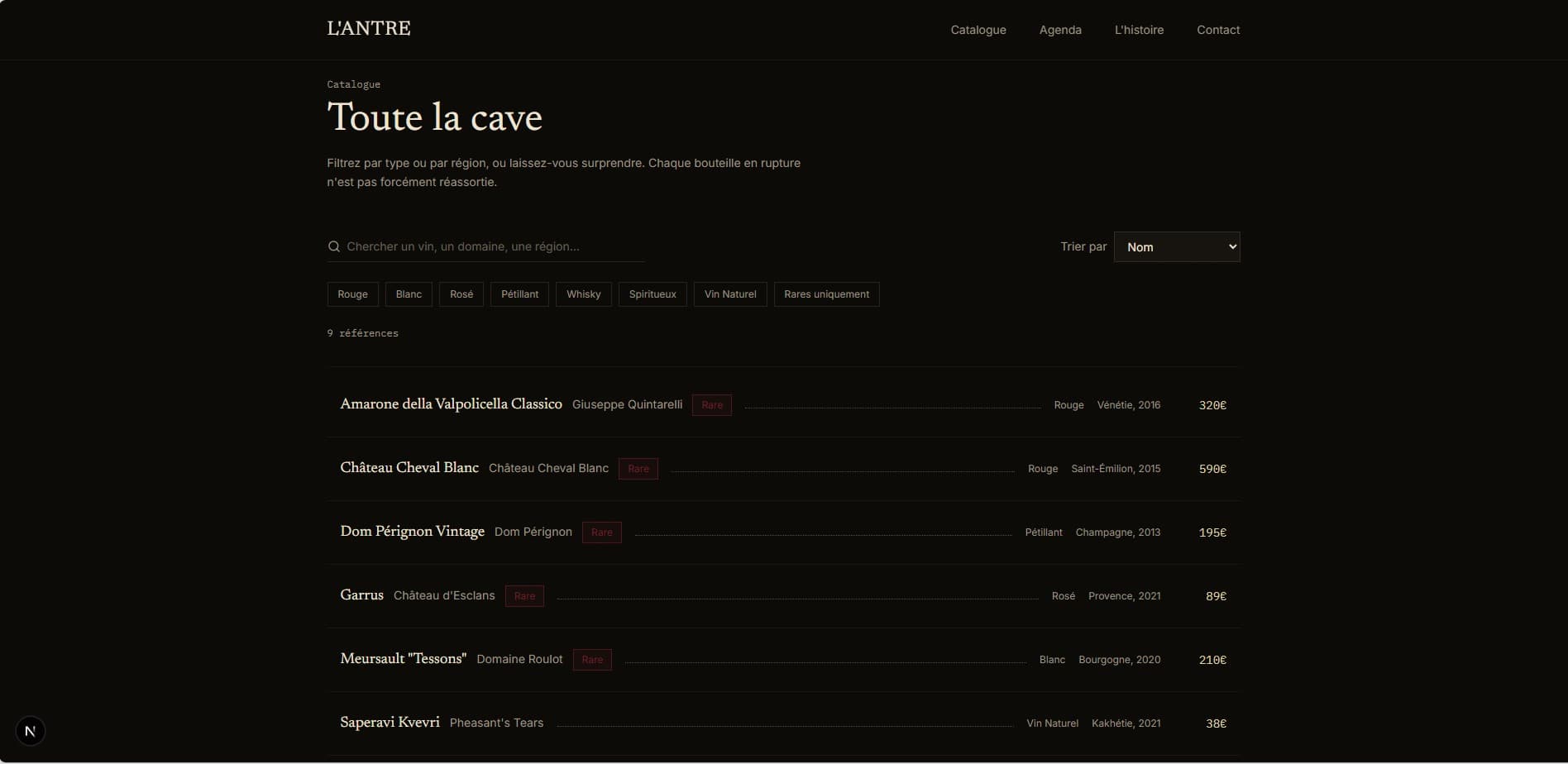The image size is (1568, 764).
Task: Toggle the Rosé filter
Action: pyautogui.click(x=461, y=294)
